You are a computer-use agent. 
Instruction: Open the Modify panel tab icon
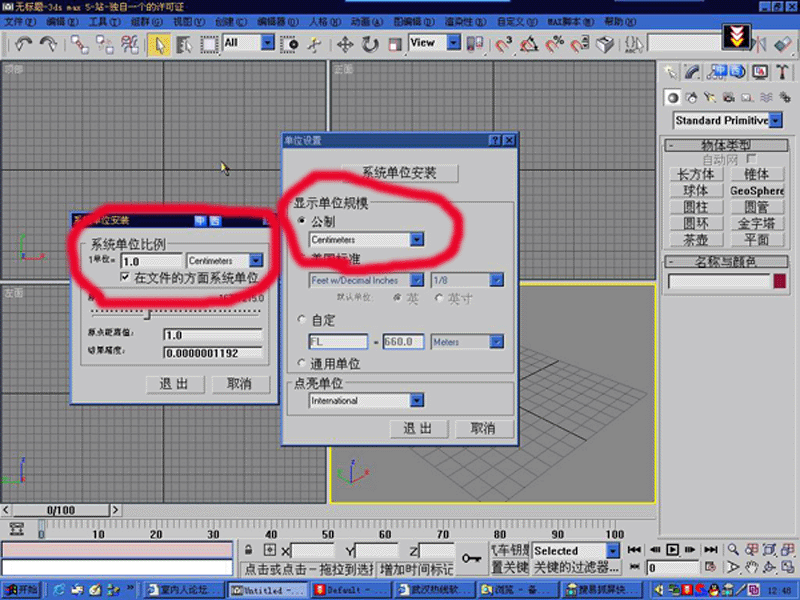pyautogui.click(x=692, y=72)
